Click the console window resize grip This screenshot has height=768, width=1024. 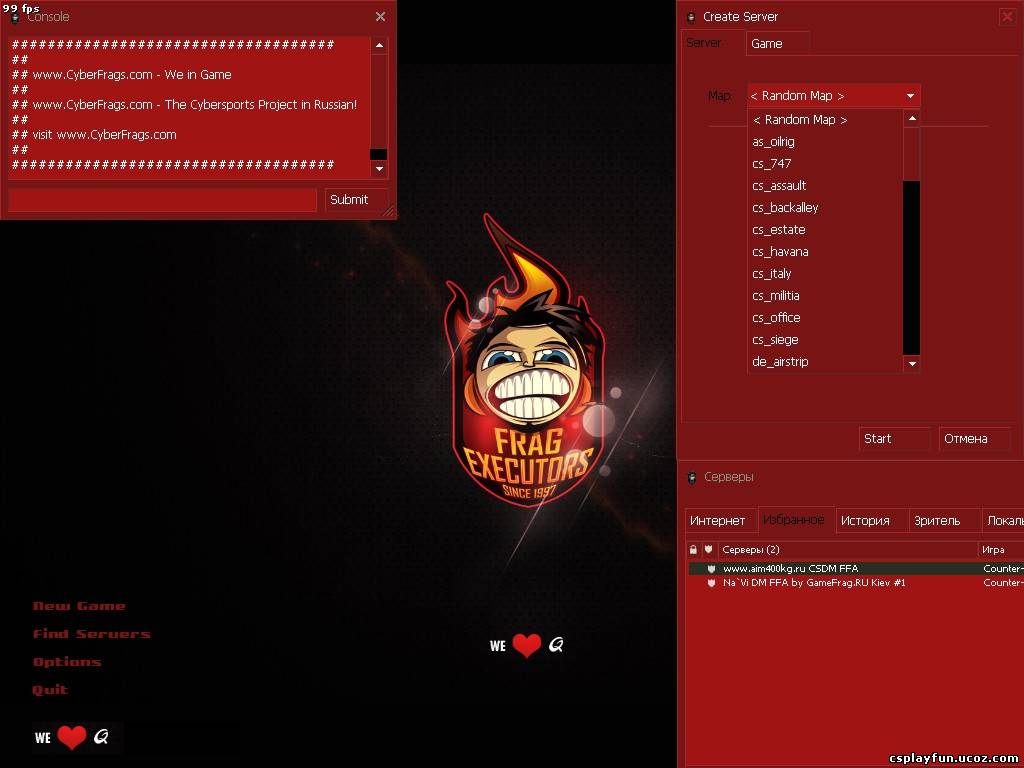click(389, 210)
